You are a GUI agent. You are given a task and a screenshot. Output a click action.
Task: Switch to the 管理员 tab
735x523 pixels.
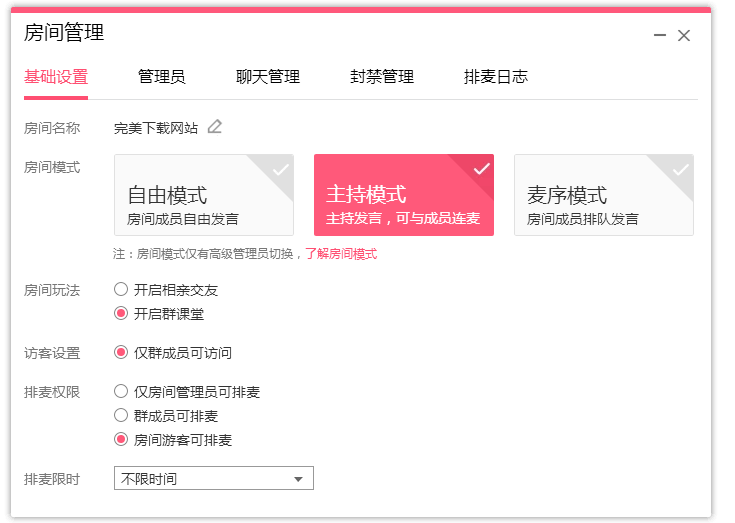point(161,77)
